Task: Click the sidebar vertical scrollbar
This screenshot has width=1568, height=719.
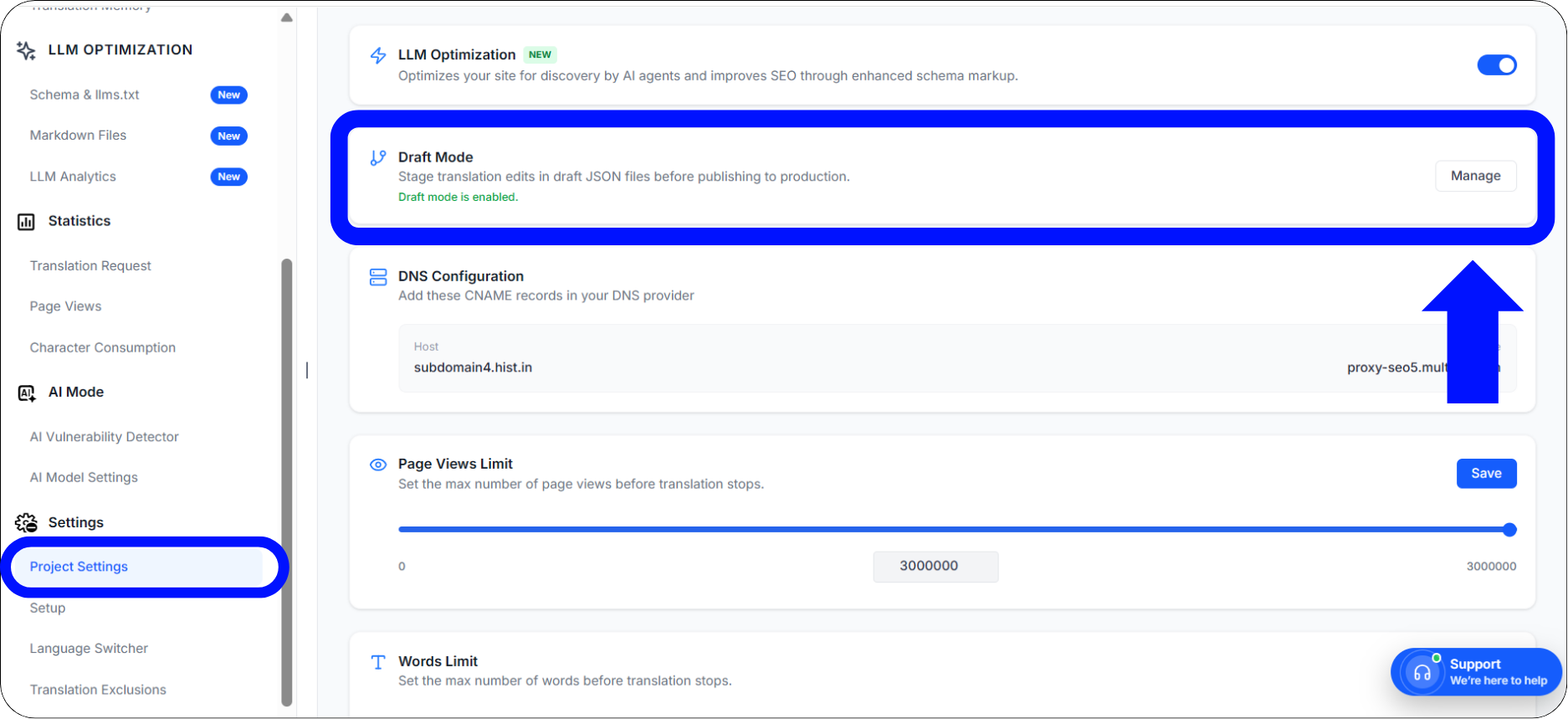Action: [287, 482]
